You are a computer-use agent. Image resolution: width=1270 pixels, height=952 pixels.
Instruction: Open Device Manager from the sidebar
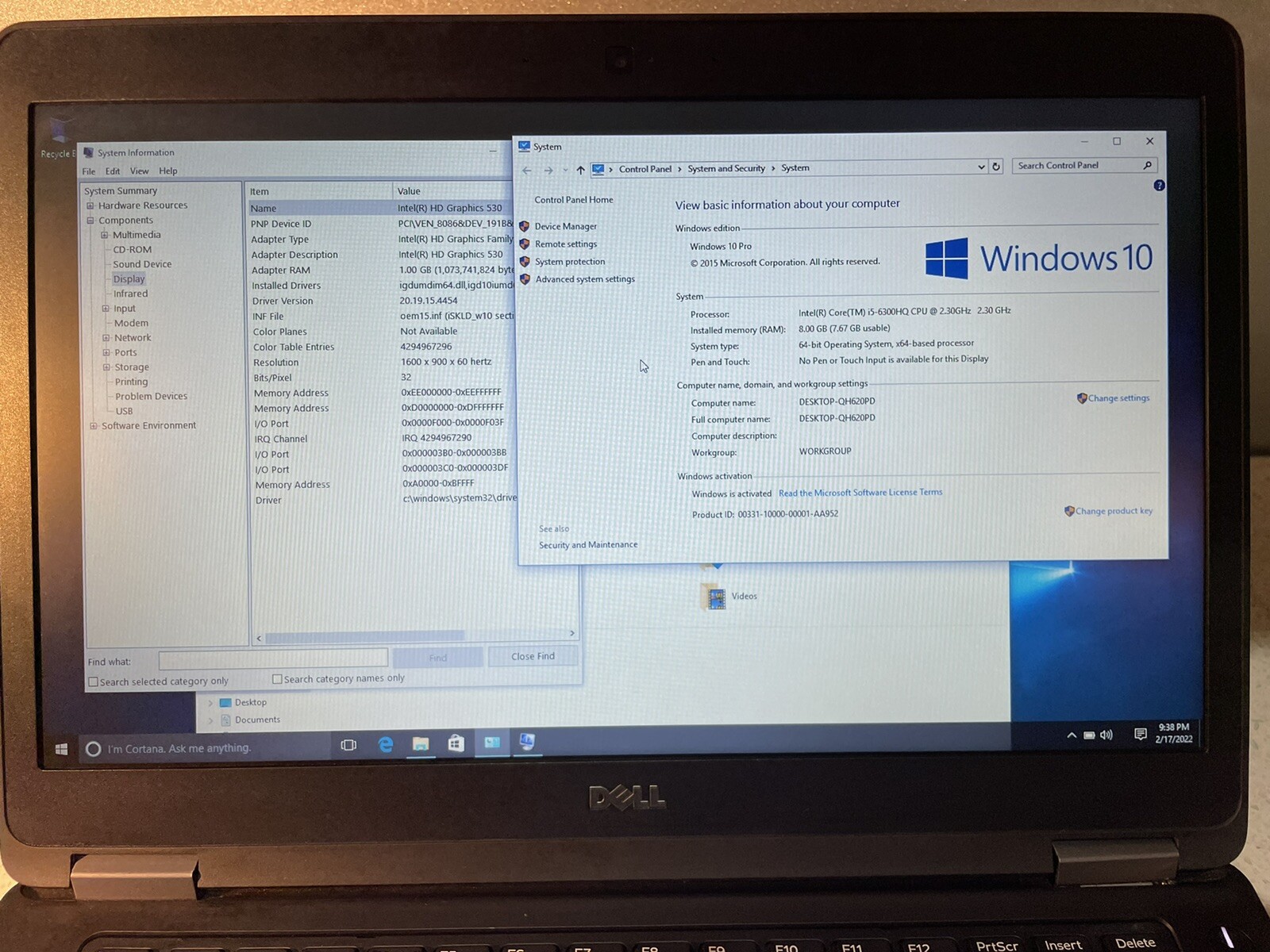(x=565, y=226)
